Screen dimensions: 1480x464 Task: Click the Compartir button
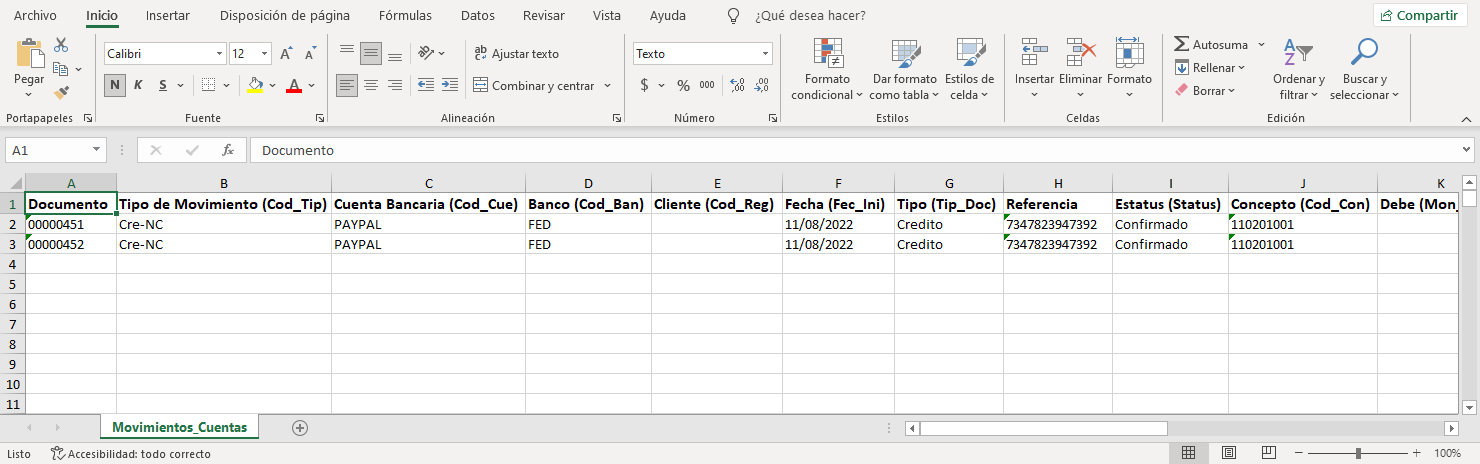pyautogui.click(x=1422, y=15)
